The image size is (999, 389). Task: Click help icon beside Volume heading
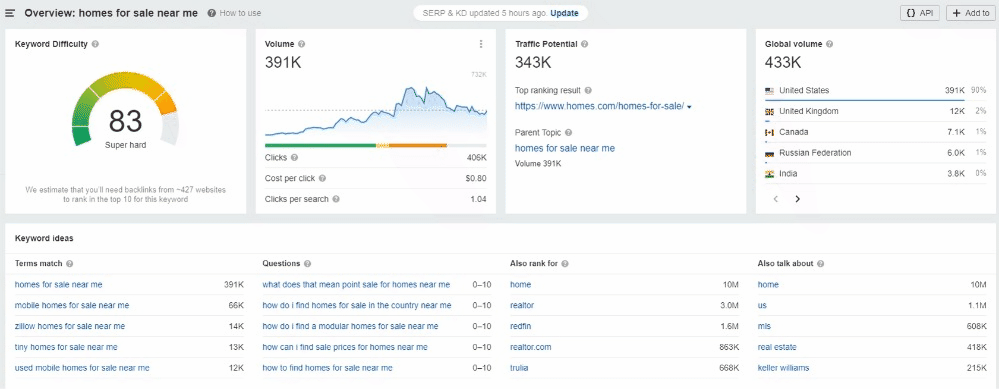[x=301, y=45]
